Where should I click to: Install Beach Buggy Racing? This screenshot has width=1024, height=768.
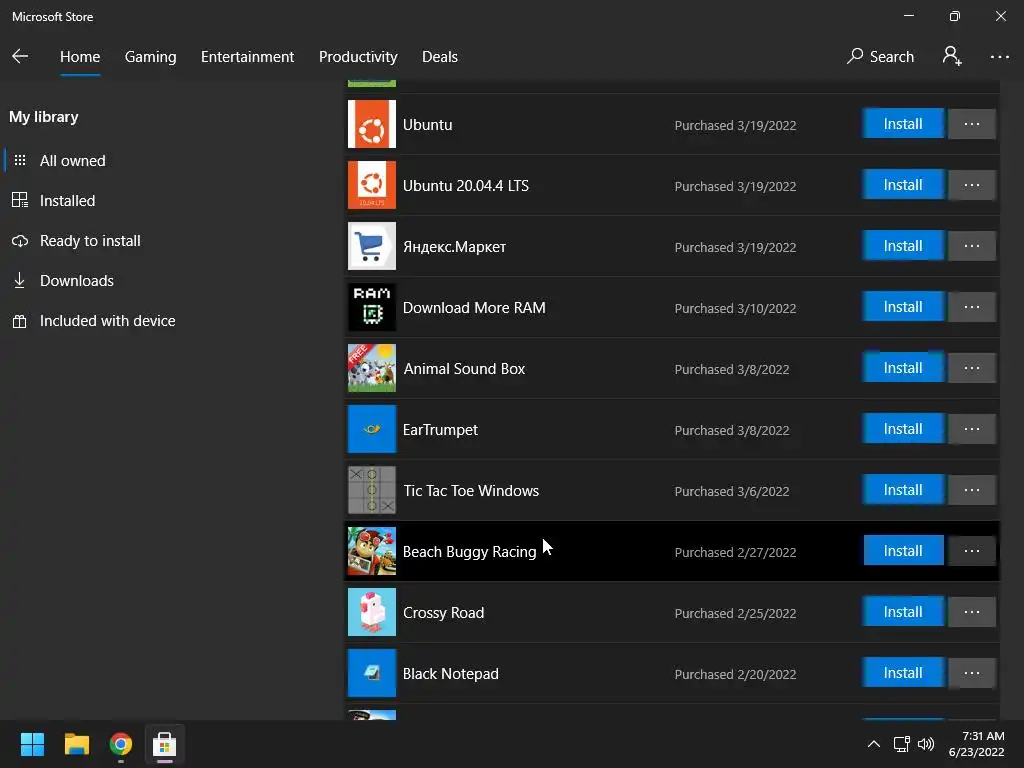click(x=903, y=551)
